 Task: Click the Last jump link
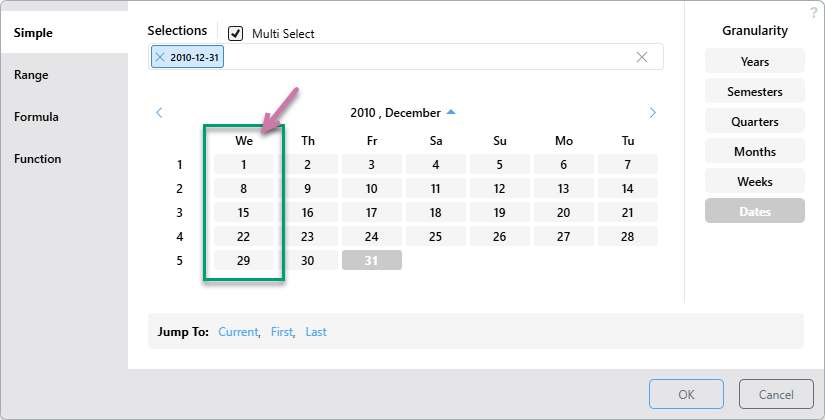pyautogui.click(x=316, y=332)
